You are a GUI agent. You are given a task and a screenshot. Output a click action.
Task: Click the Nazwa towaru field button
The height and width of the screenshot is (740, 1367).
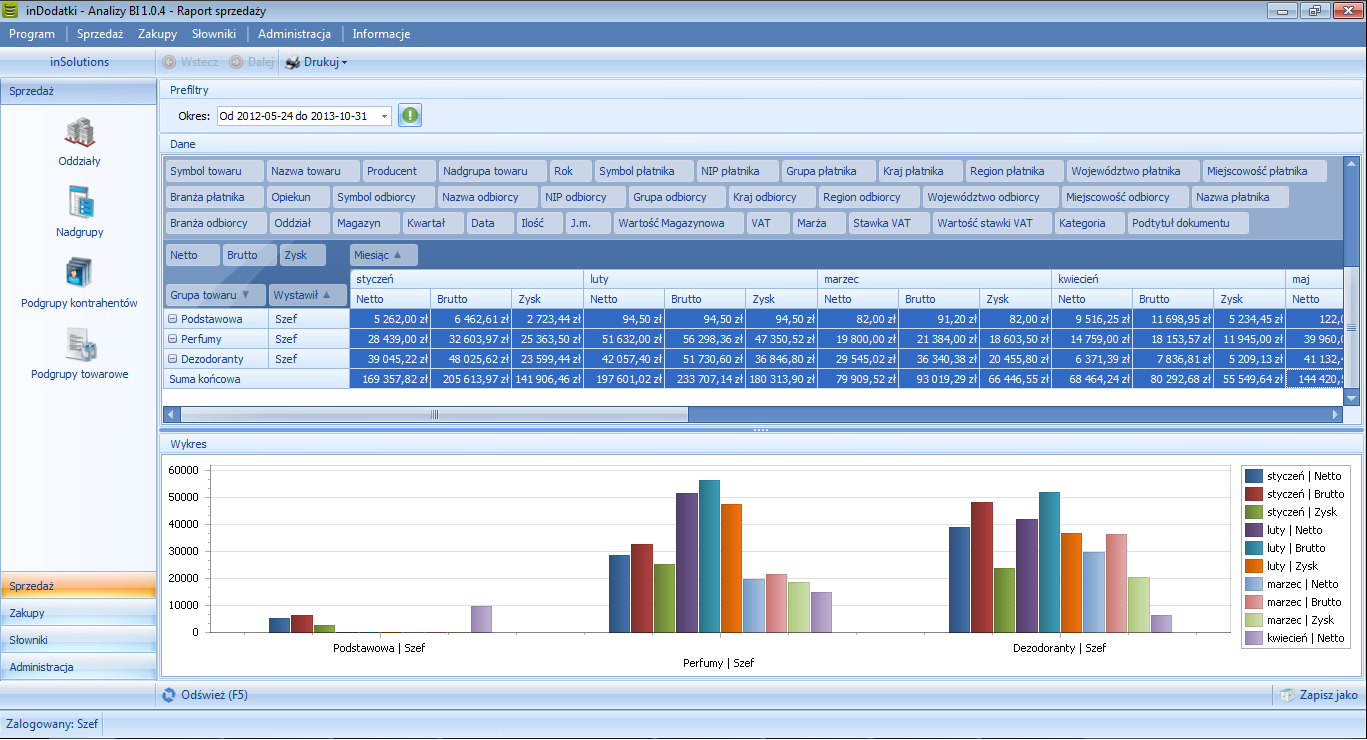click(x=313, y=171)
